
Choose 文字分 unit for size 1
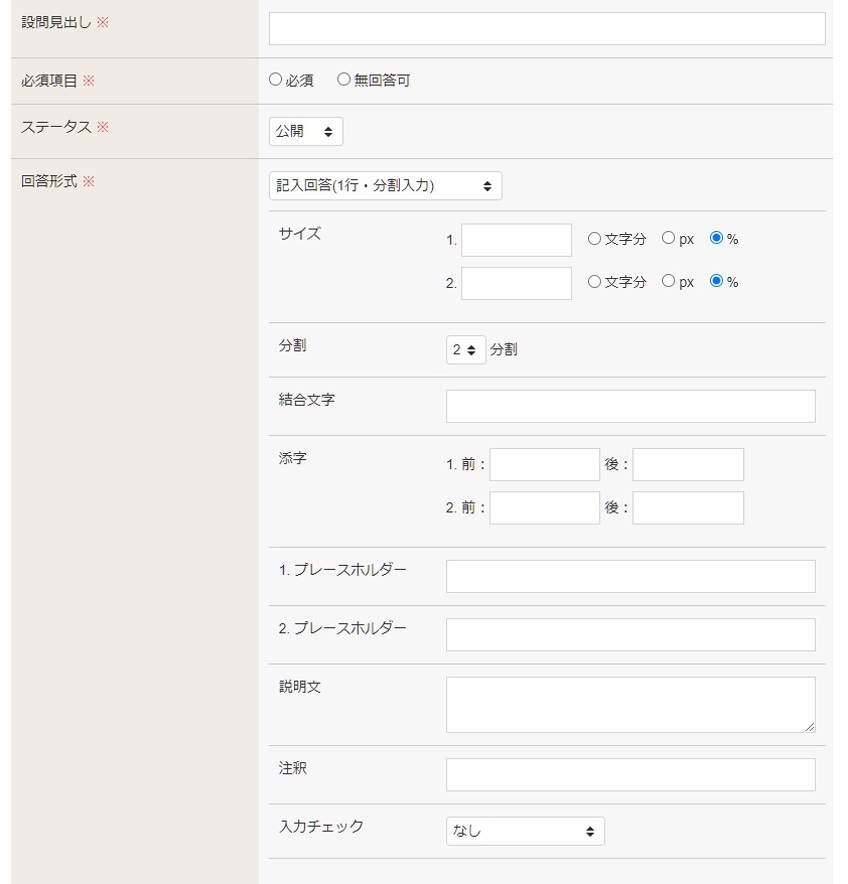595,239
